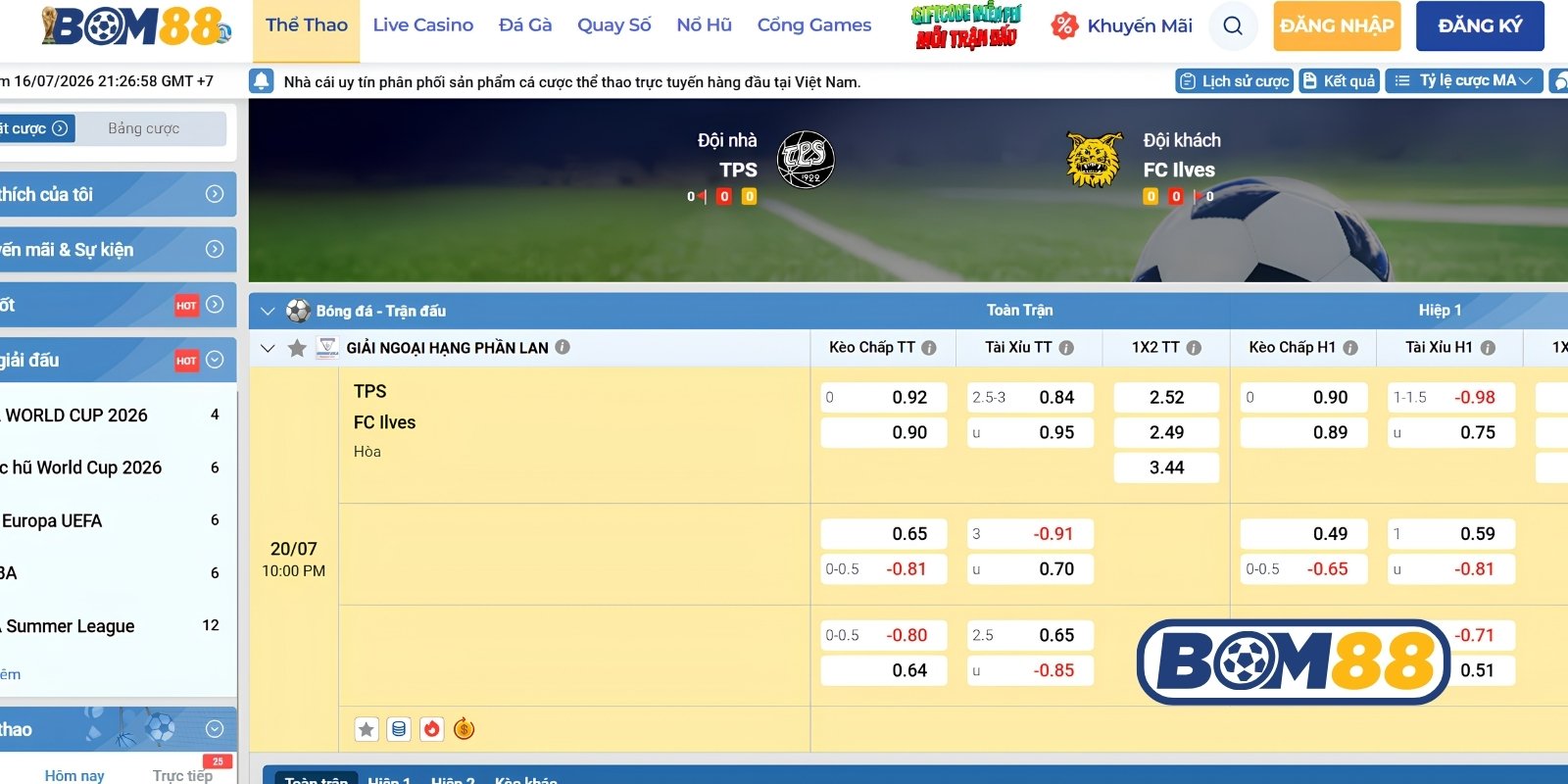This screenshot has width=1568, height=784.
Task: Click the TPS team crest
Action: click(806, 160)
